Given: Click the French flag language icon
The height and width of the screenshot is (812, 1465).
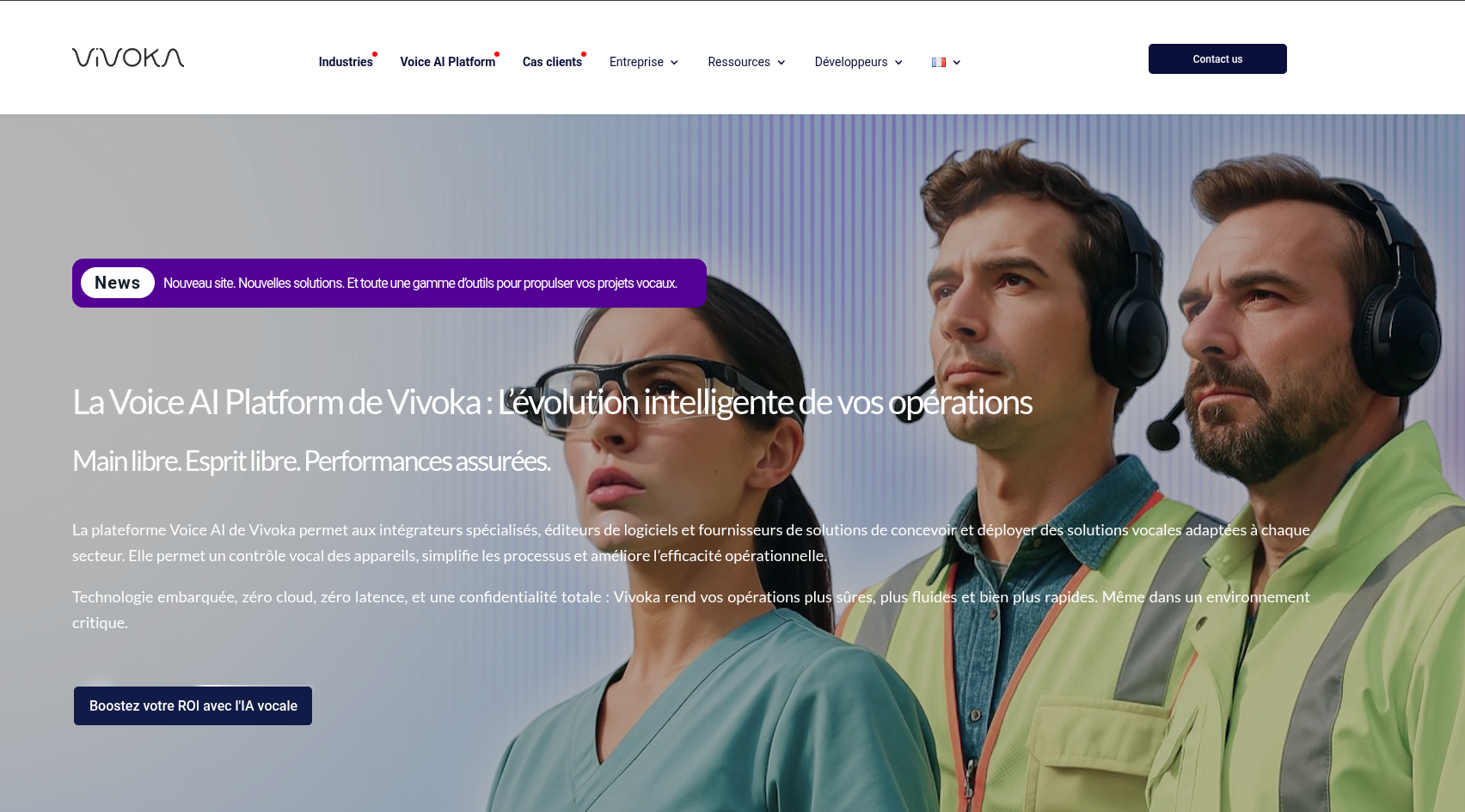Looking at the screenshot, I should (939, 62).
